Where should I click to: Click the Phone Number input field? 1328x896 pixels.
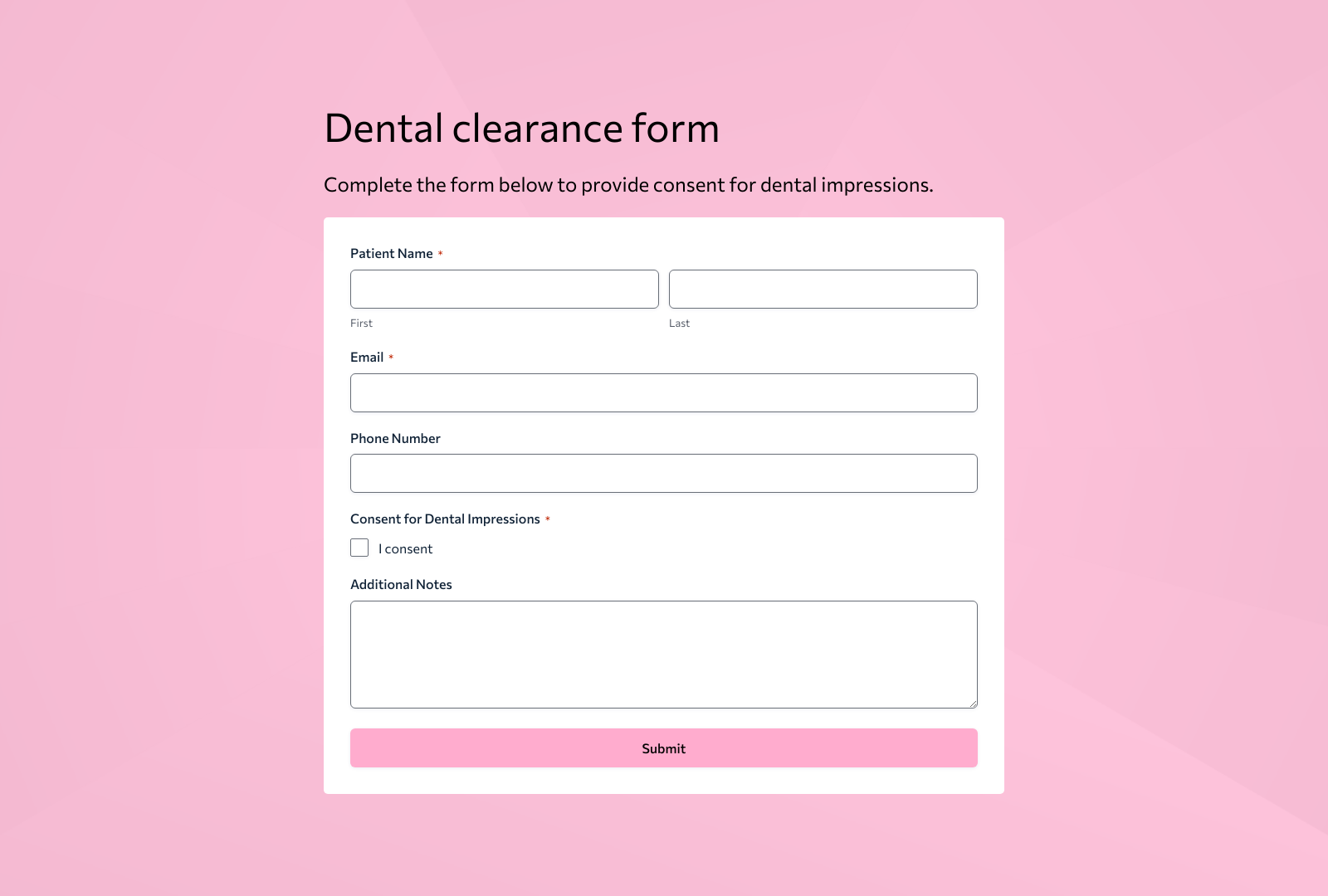(663, 473)
